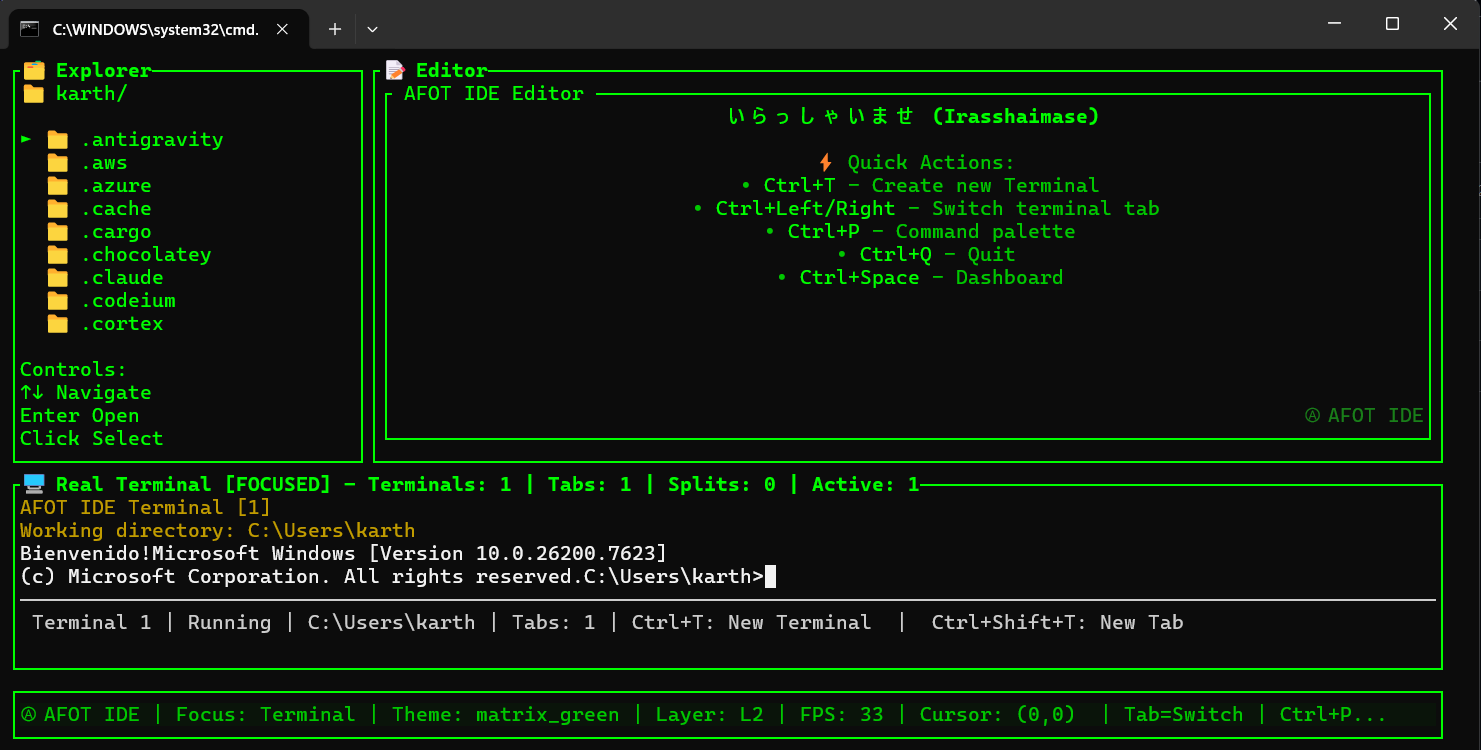Viewport: 1481px width, 750px height.
Task: Click the .chocolatey folder icon
Action: pyautogui.click(x=57, y=254)
